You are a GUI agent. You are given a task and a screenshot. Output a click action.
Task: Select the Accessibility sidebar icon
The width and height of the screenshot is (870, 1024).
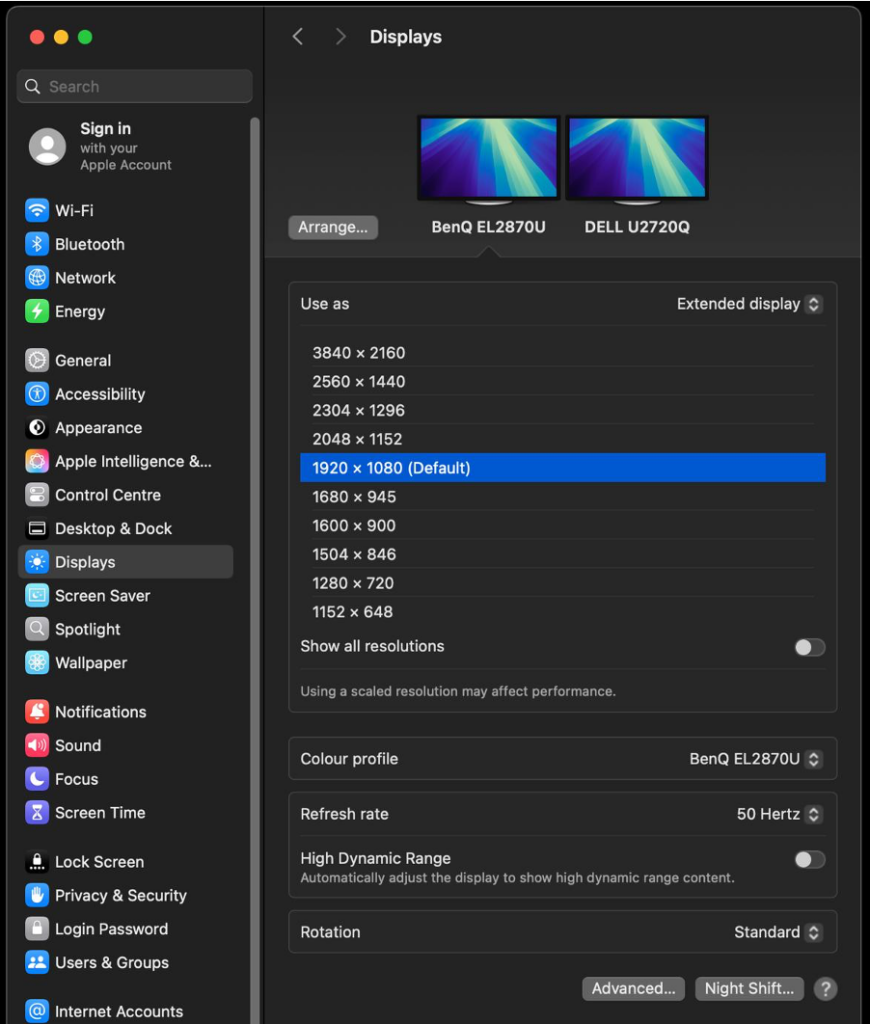(37, 394)
